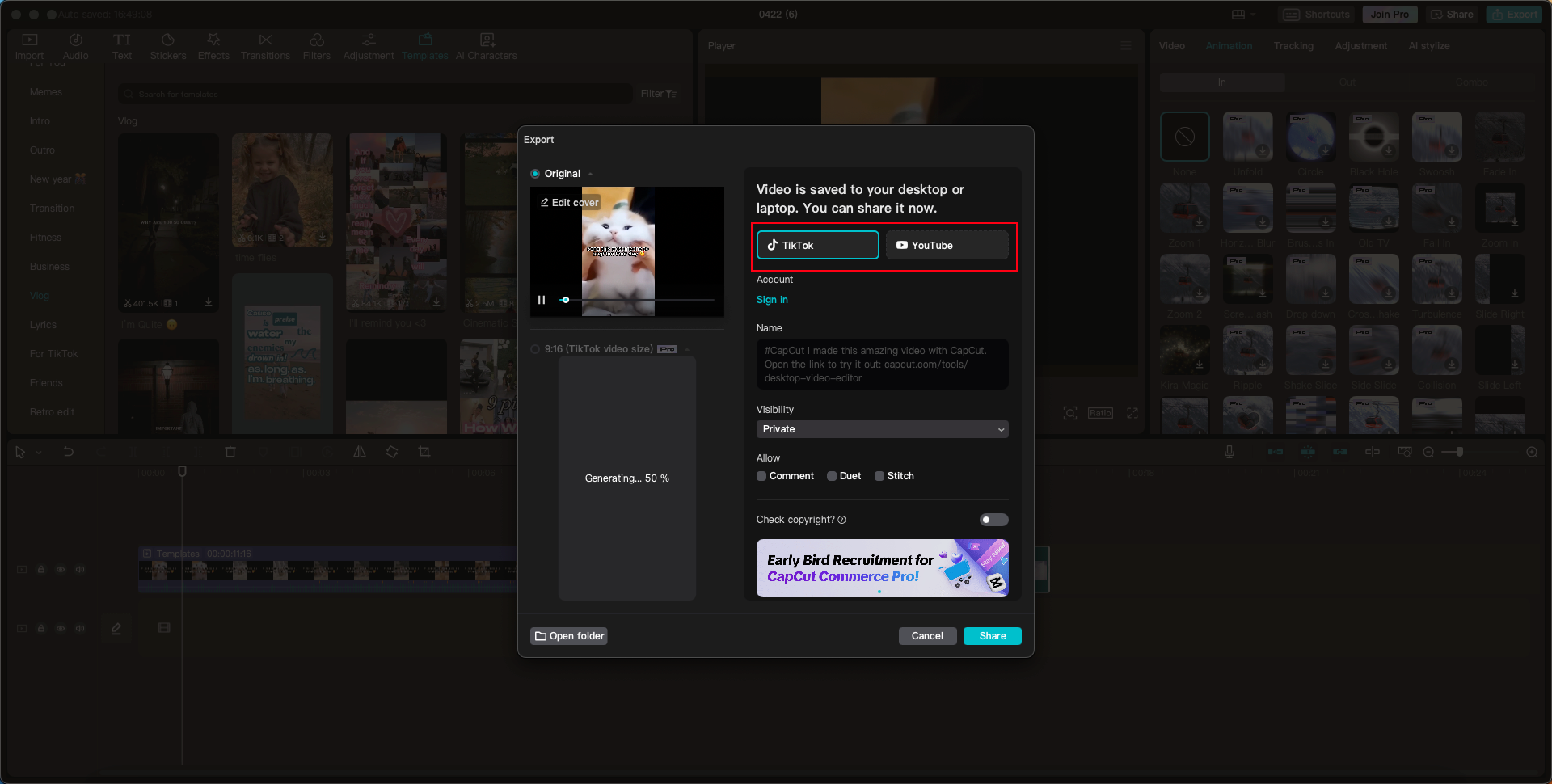Click the Mirror flip icon in timeline toolbar

[x=360, y=452]
